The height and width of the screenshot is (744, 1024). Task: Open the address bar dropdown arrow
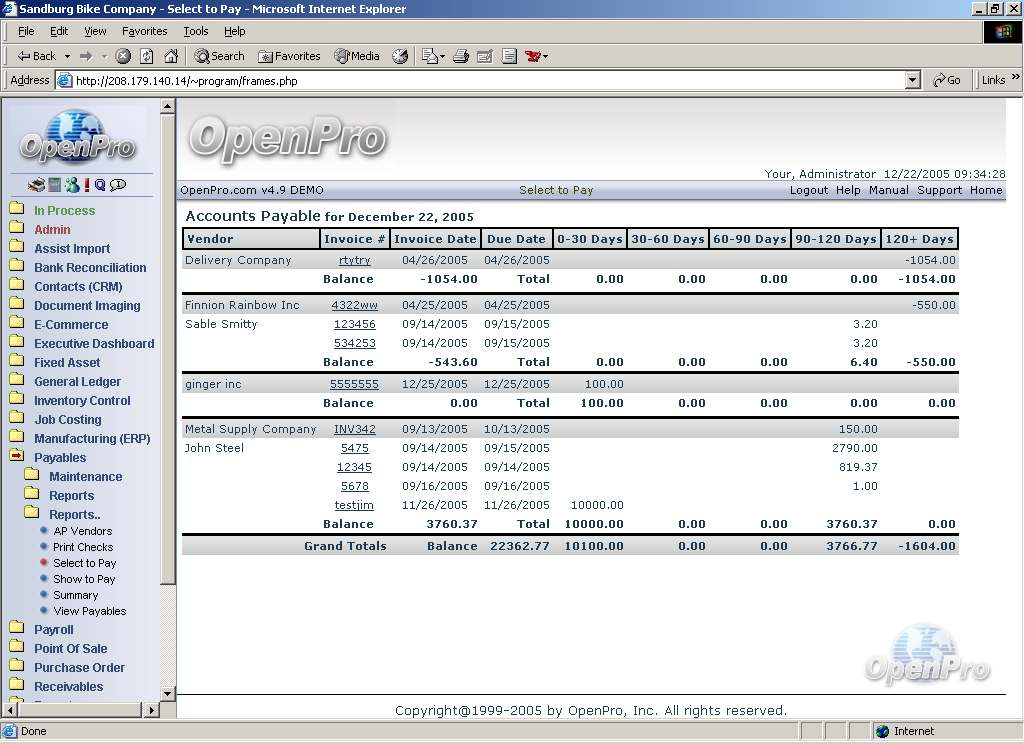pyautogui.click(x=912, y=80)
